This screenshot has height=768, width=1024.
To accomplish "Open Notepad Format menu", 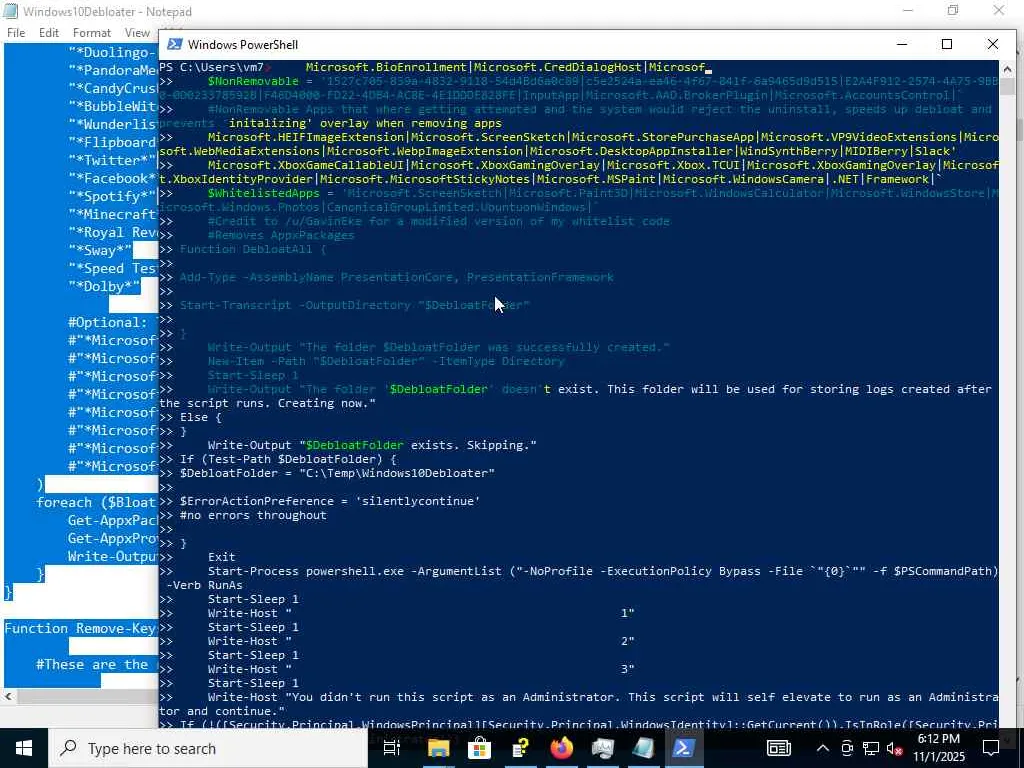I will pyautogui.click(x=91, y=33).
